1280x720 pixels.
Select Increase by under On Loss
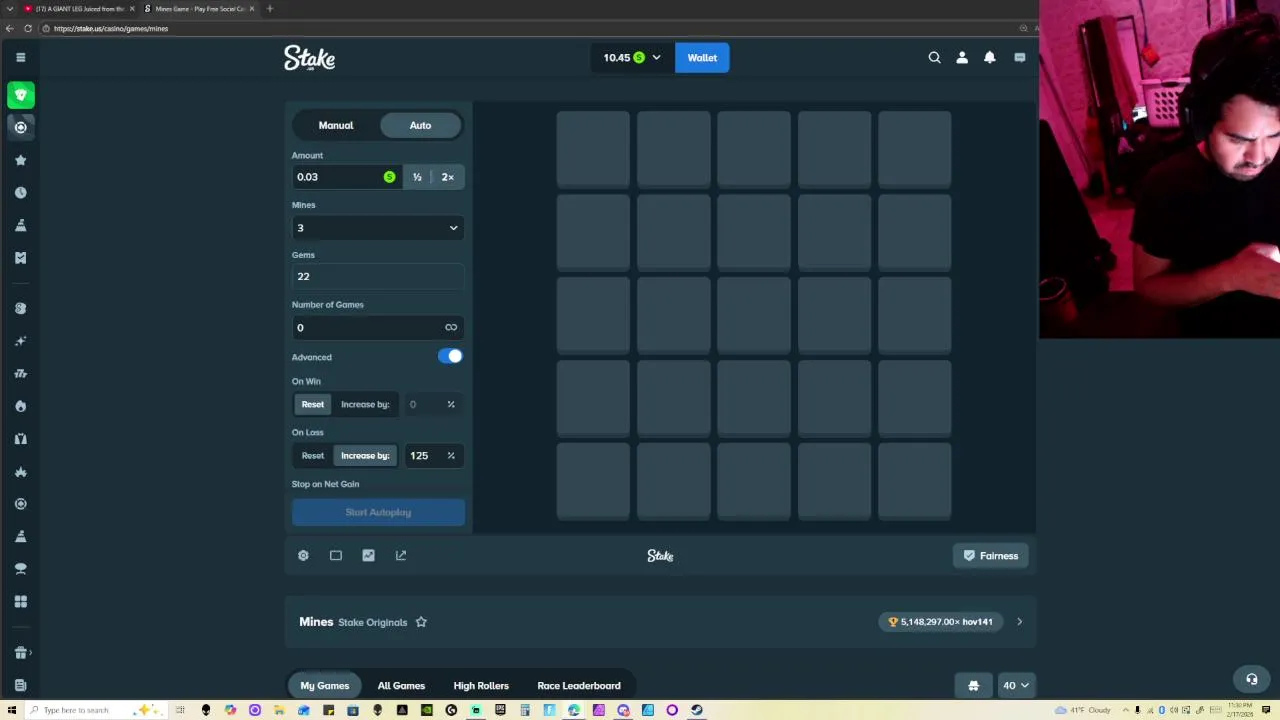(x=365, y=455)
